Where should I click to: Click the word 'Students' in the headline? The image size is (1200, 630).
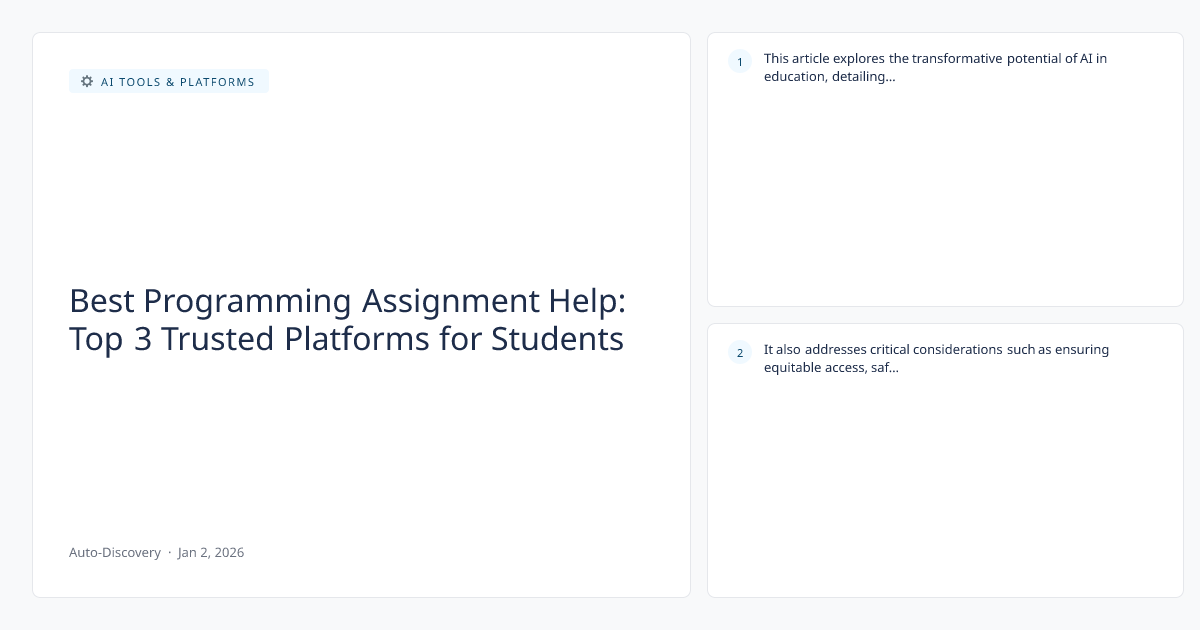[x=557, y=339]
